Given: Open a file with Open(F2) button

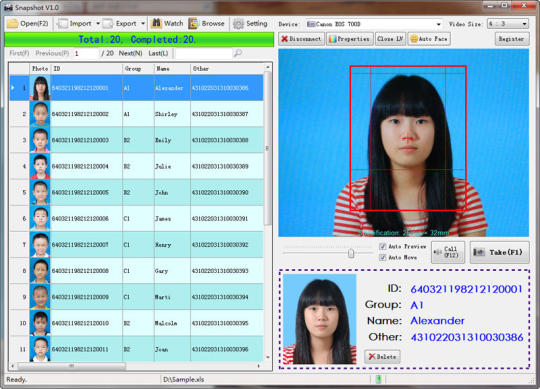Looking at the screenshot, I should tap(28, 24).
